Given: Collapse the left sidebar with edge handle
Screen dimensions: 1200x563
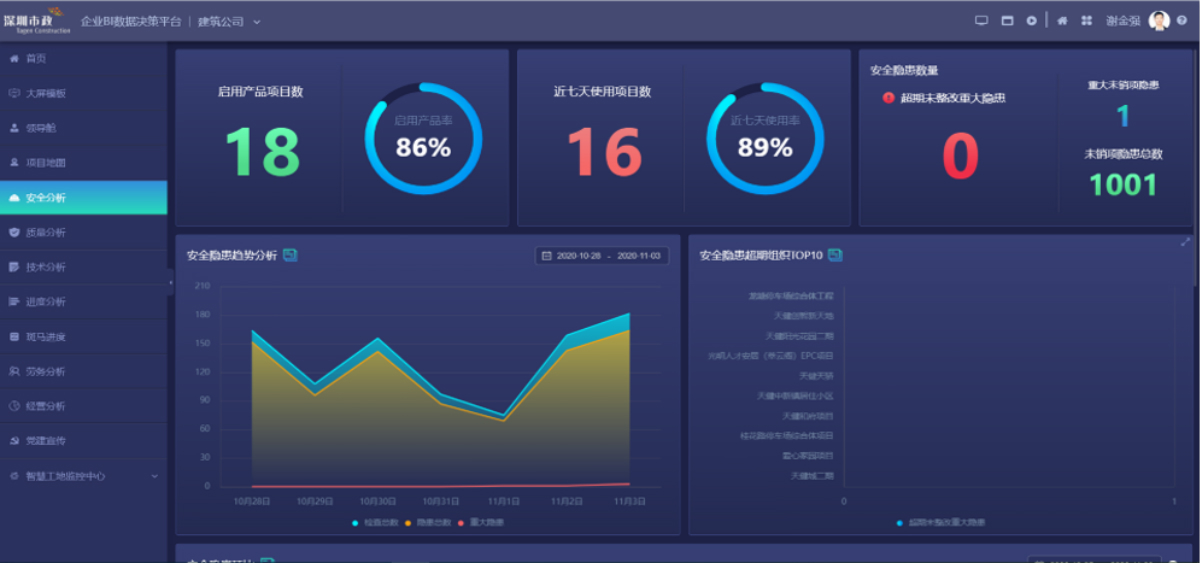Looking at the screenshot, I should [171, 283].
